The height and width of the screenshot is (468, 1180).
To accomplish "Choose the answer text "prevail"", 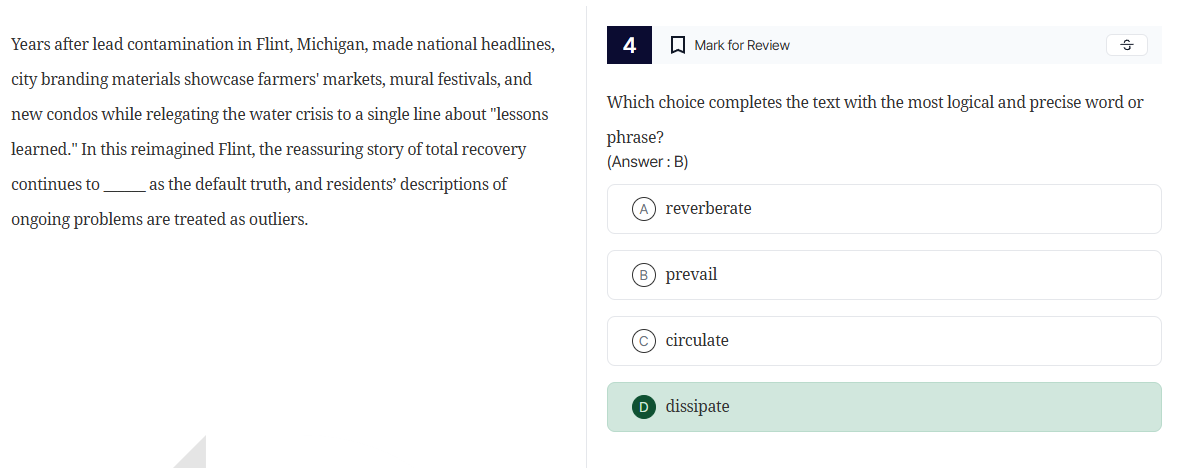I will pyautogui.click(x=691, y=275).
